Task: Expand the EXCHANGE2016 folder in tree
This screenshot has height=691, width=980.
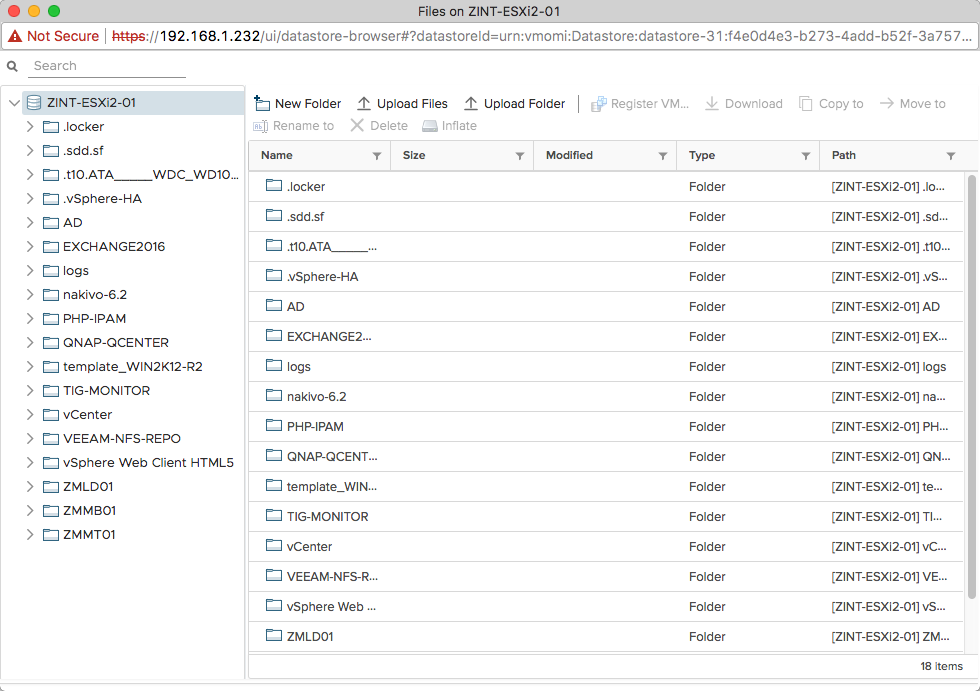Action: [x=29, y=247]
